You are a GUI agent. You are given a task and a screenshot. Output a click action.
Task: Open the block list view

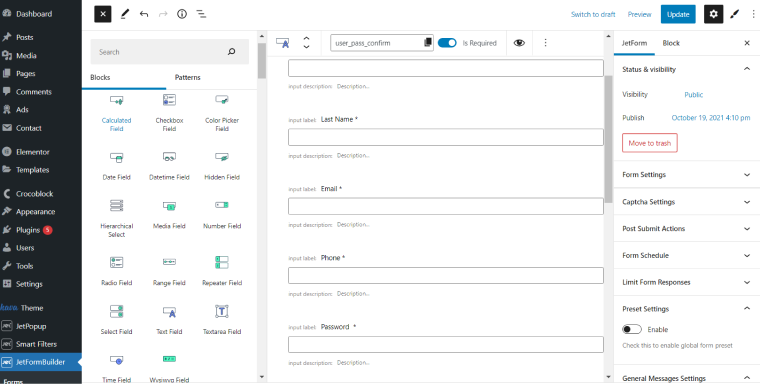coord(201,14)
